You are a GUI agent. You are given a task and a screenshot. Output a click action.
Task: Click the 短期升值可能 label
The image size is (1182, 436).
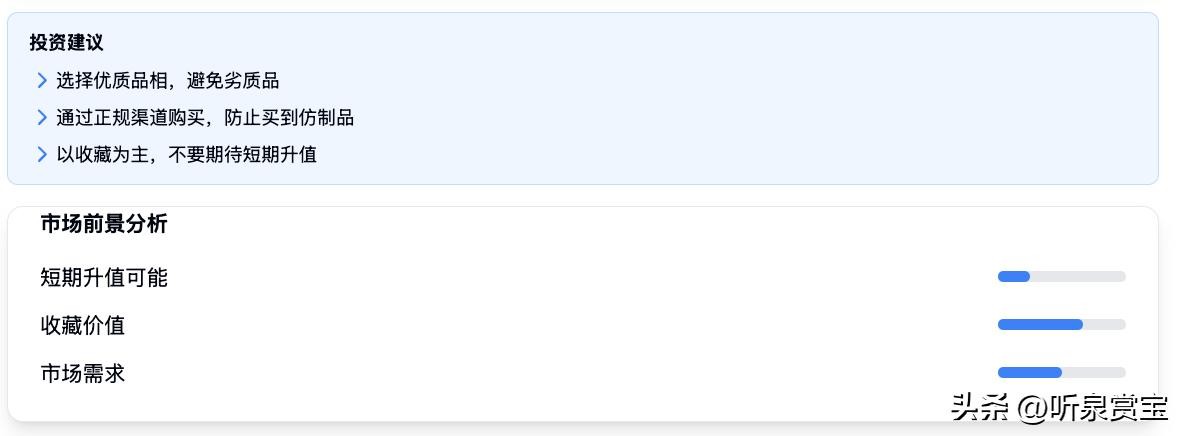[x=104, y=277]
